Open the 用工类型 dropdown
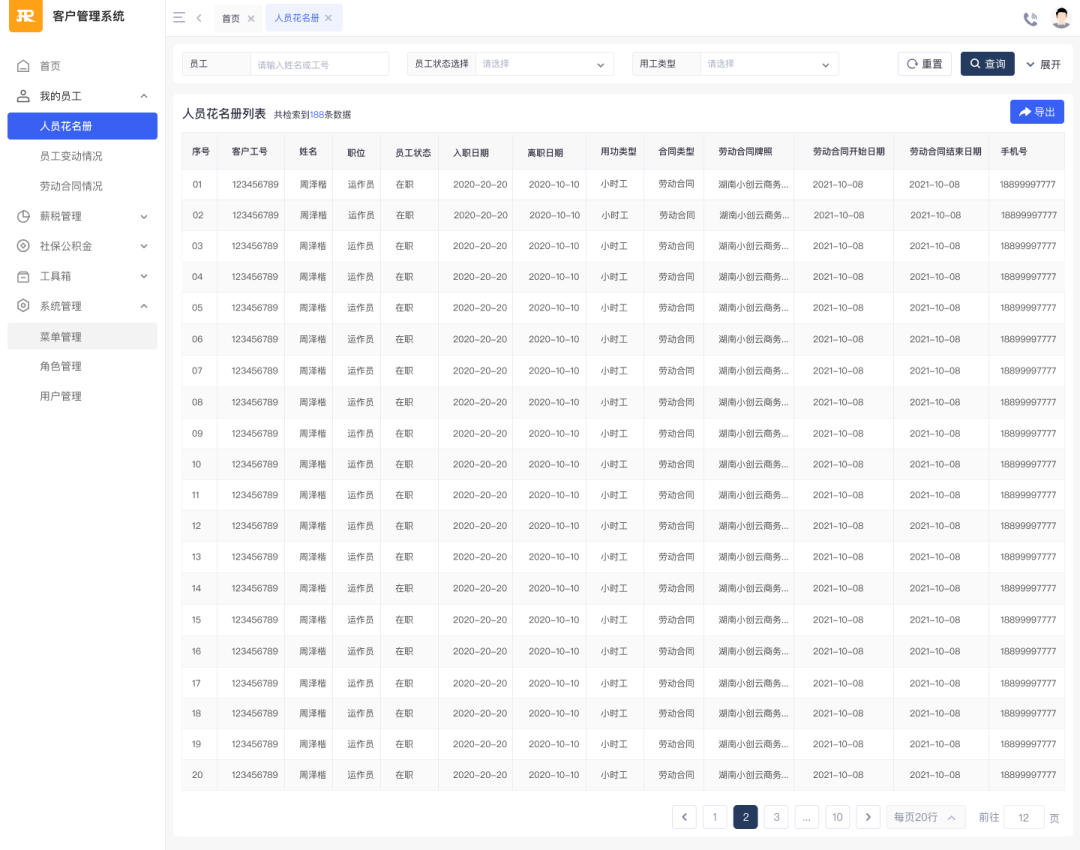 (769, 64)
